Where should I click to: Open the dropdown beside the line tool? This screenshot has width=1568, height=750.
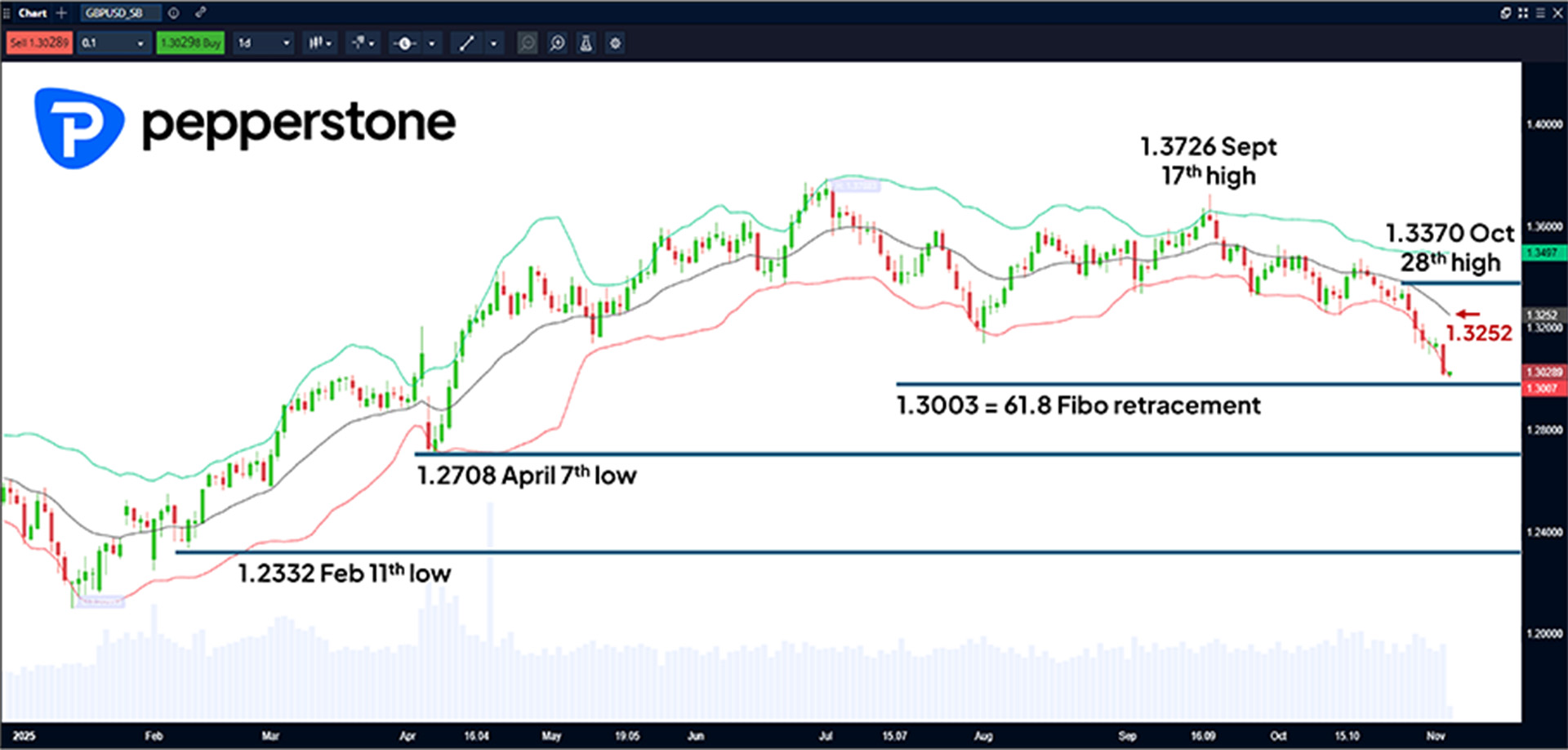(495, 42)
